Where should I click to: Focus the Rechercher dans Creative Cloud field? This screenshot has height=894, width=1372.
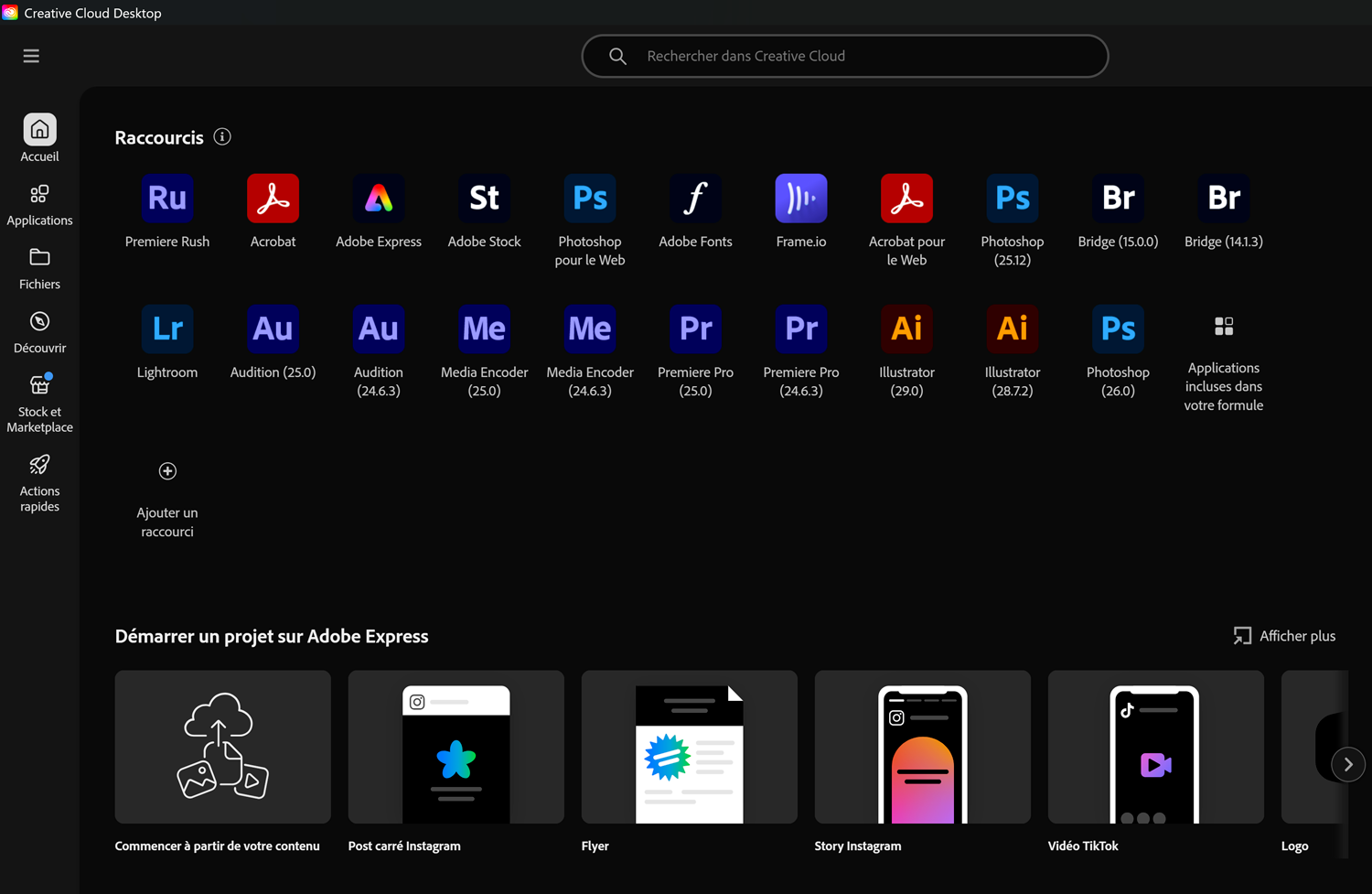click(845, 57)
